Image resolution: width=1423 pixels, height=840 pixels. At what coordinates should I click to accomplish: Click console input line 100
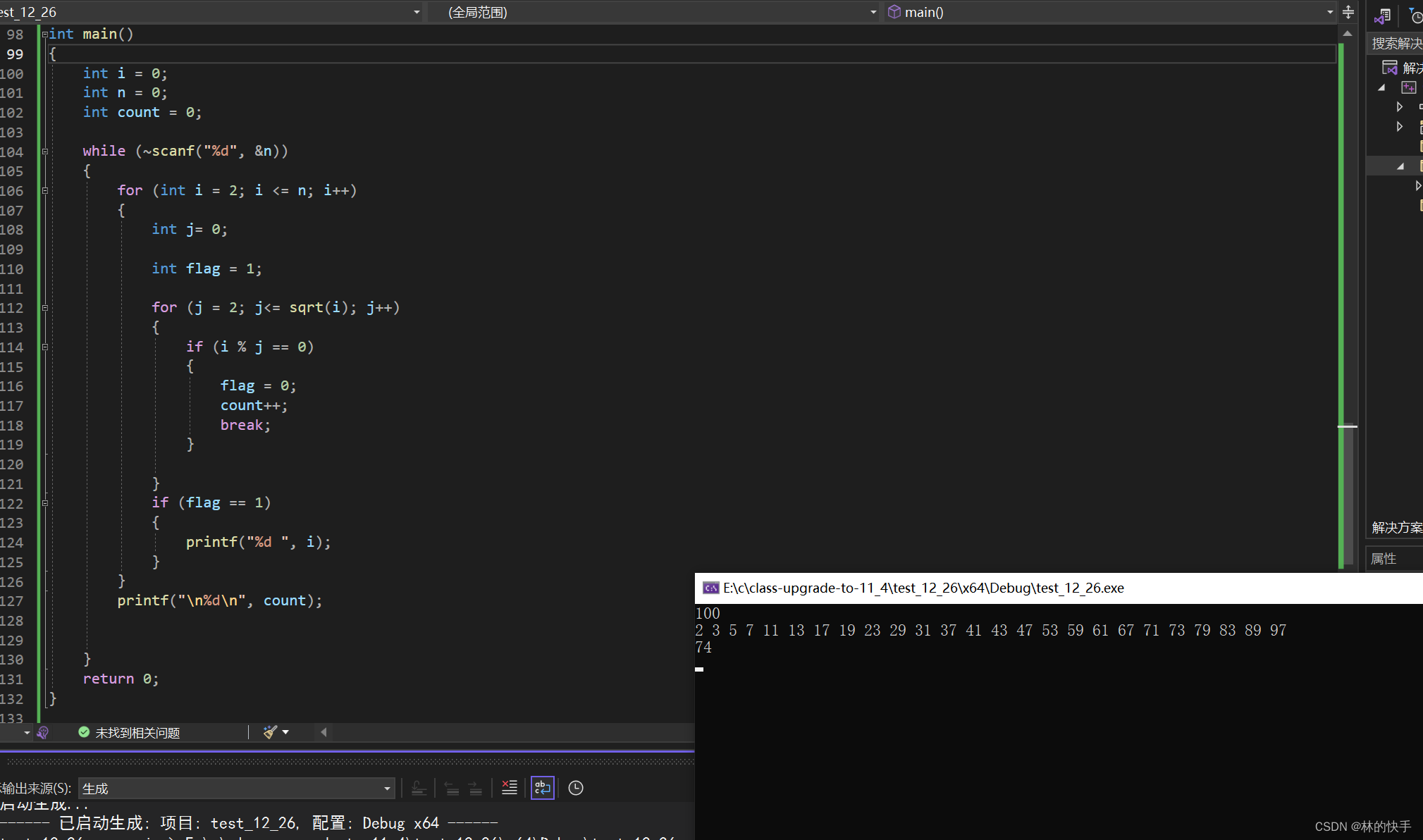[x=708, y=614]
